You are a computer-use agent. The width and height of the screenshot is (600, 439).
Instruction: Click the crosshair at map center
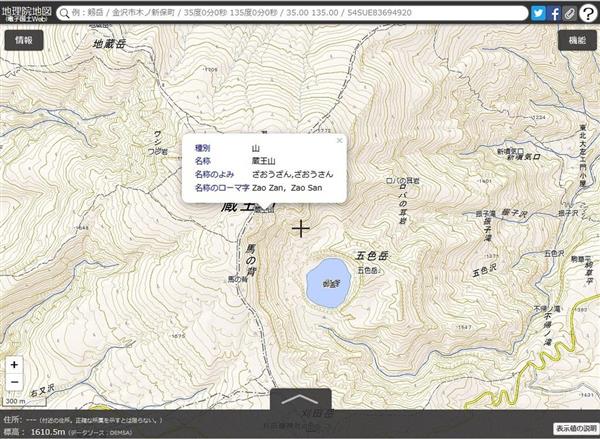(x=301, y=229)
